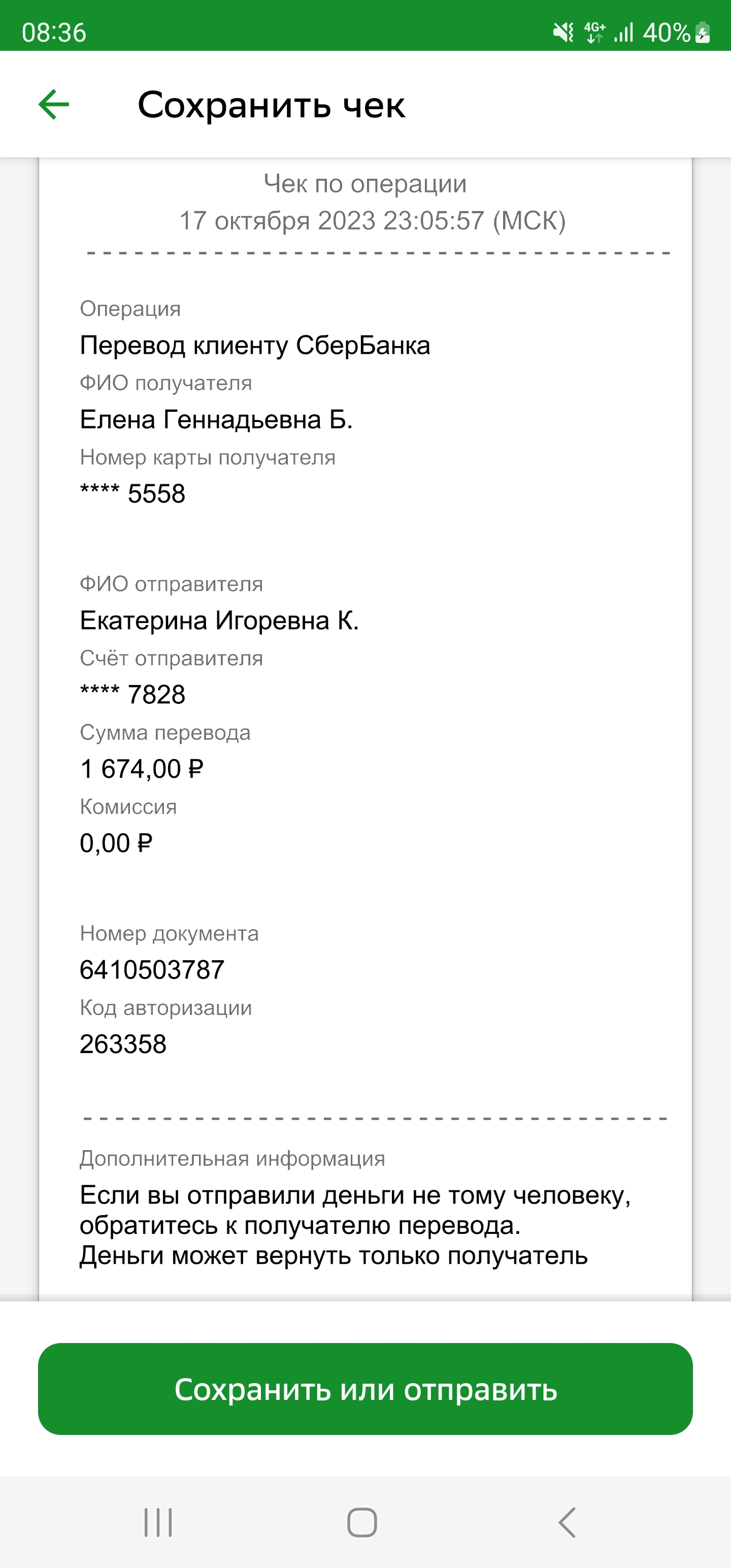Tap the authorization code 263358
The width and height of the screenshot is (731, 1568).
click(x=123, y=1044)
